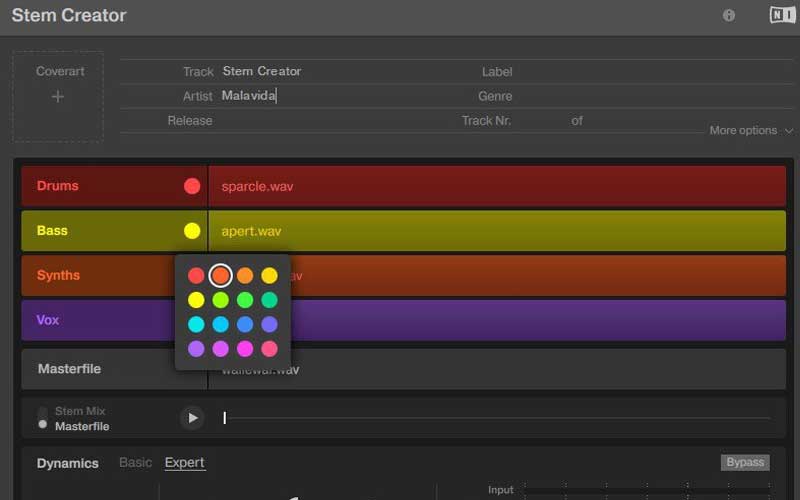The height and width of the screenshot is (500, 800).
Task: Choose the magenta swatch in the palette bottom row
Action: 245,349
